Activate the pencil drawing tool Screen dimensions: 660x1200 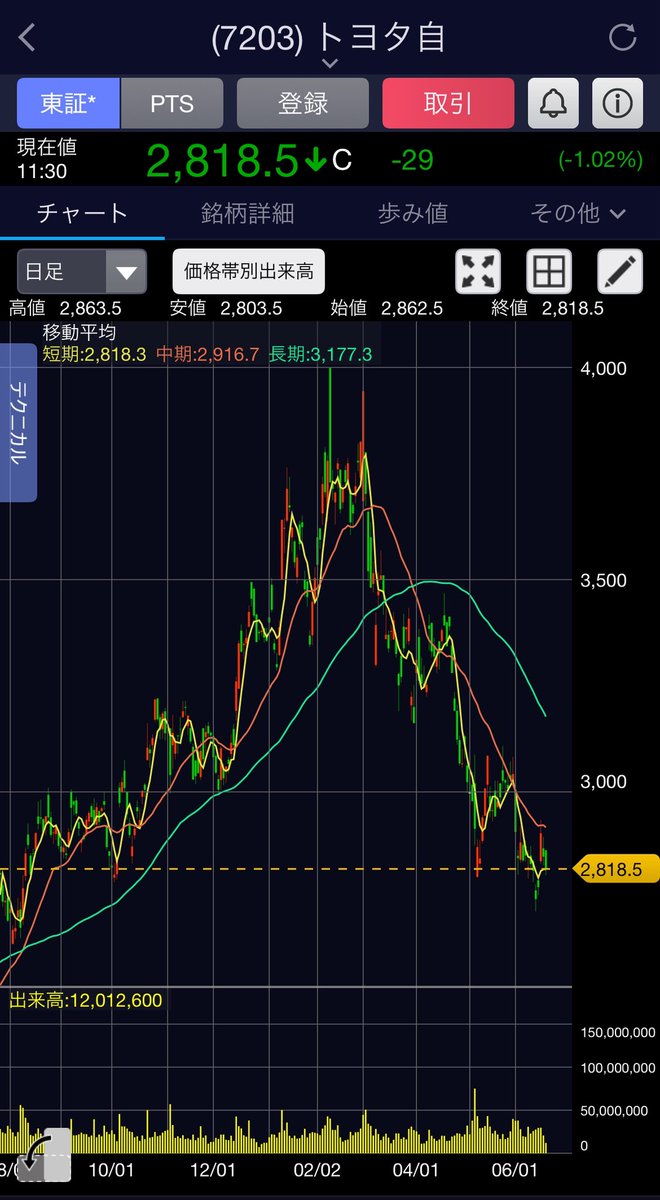[620, 271]
